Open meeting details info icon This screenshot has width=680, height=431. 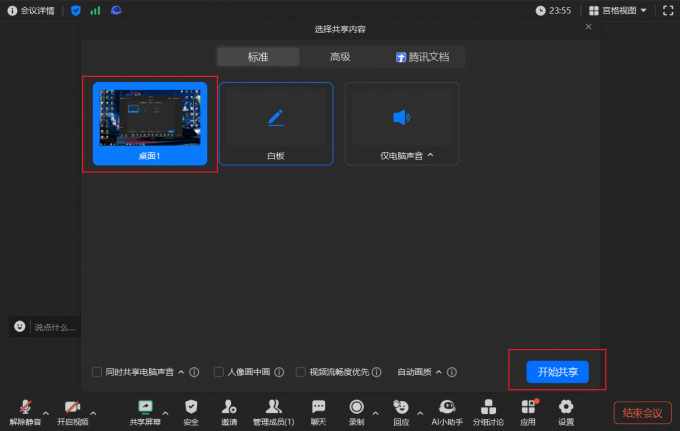(x=12, y=10)
